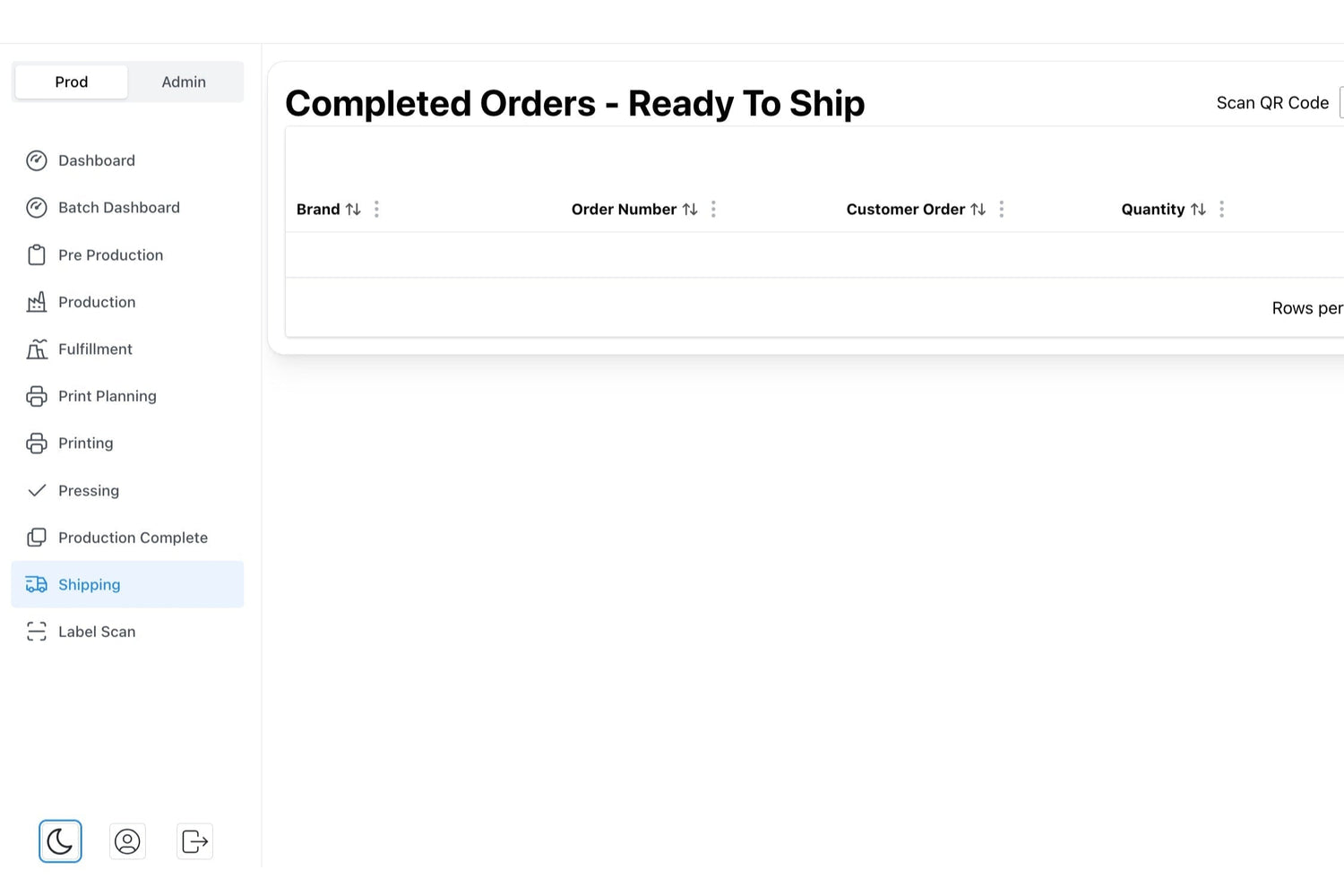Switch to the Admin tab

184,82
